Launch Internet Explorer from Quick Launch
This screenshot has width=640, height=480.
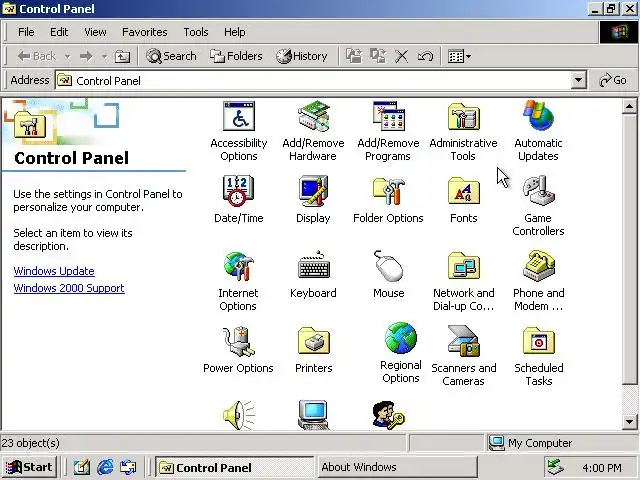pyautogui.click(x=105, y=467)
